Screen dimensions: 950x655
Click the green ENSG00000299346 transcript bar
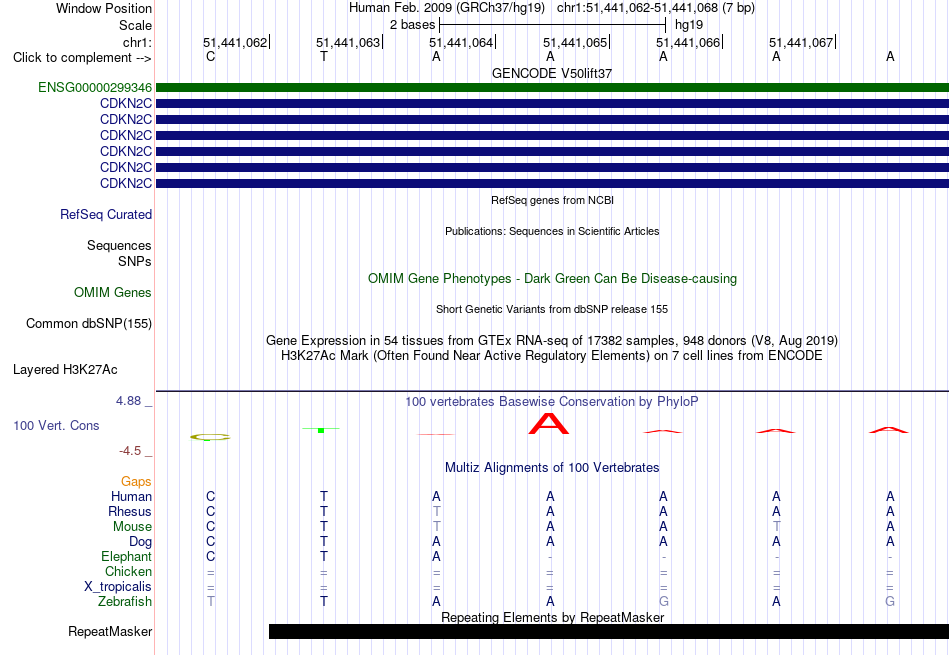(552, 87)
